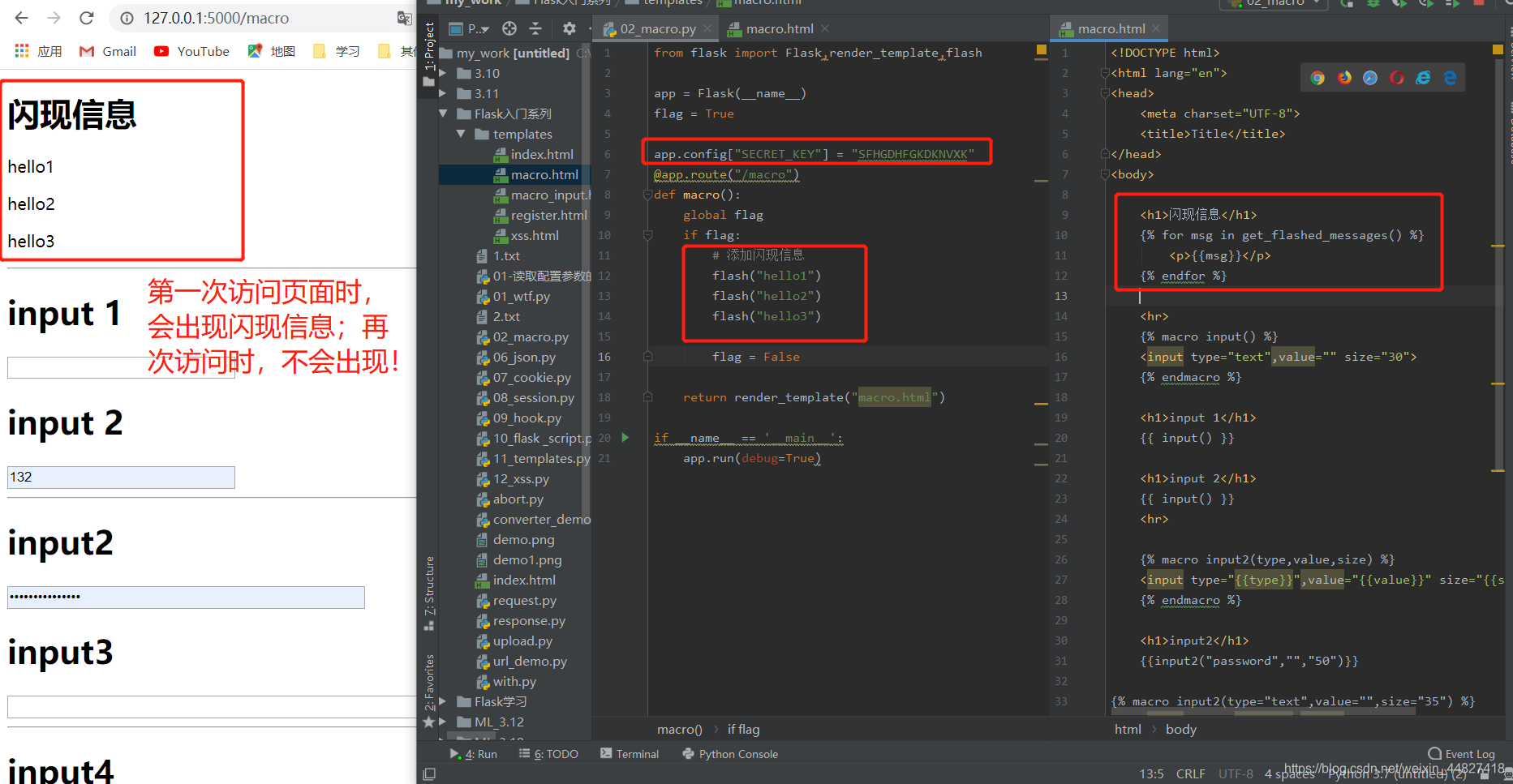
Task: Open Gmail bookmark
Action: pos(108,51)
